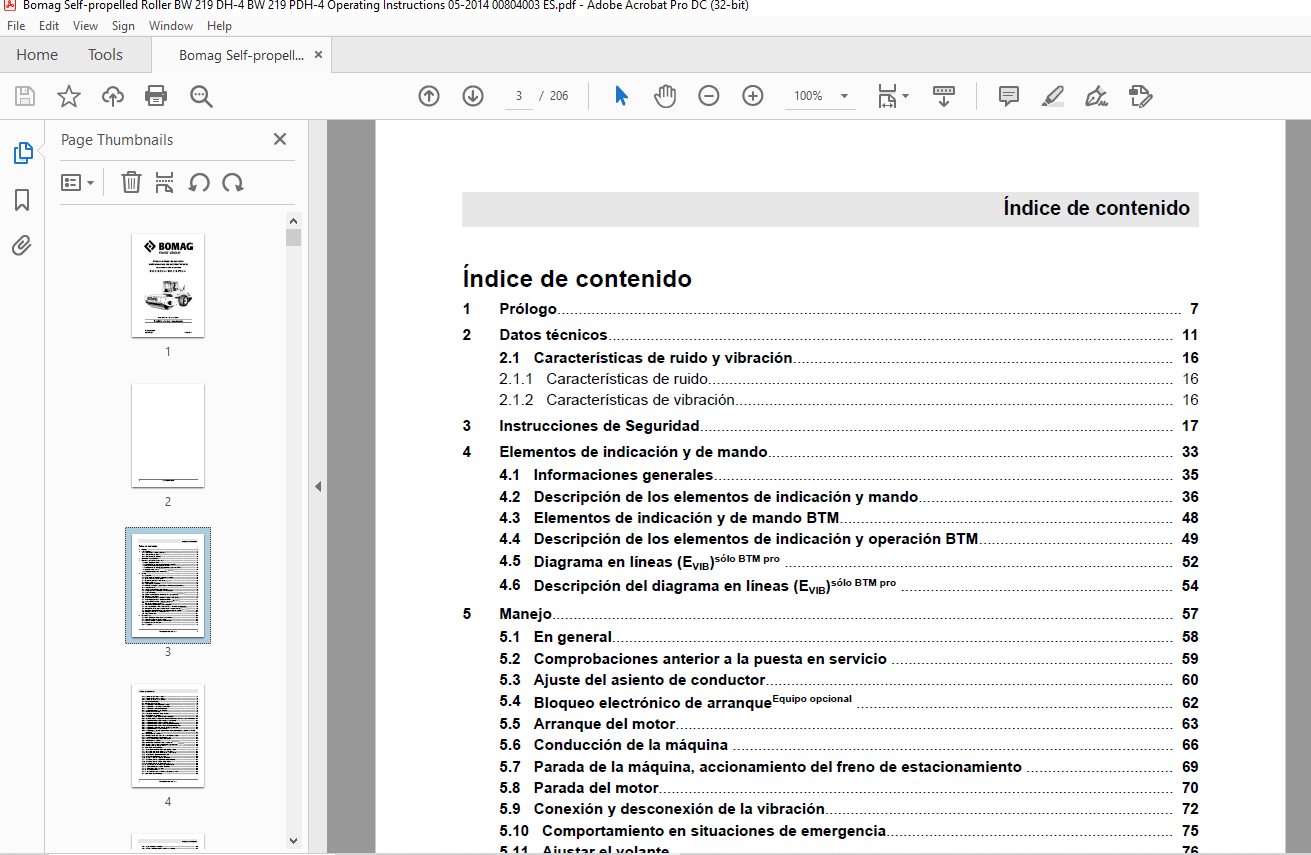The image size is (1311, 855).
Task: Open the Window menu
Action: (171, 26)
